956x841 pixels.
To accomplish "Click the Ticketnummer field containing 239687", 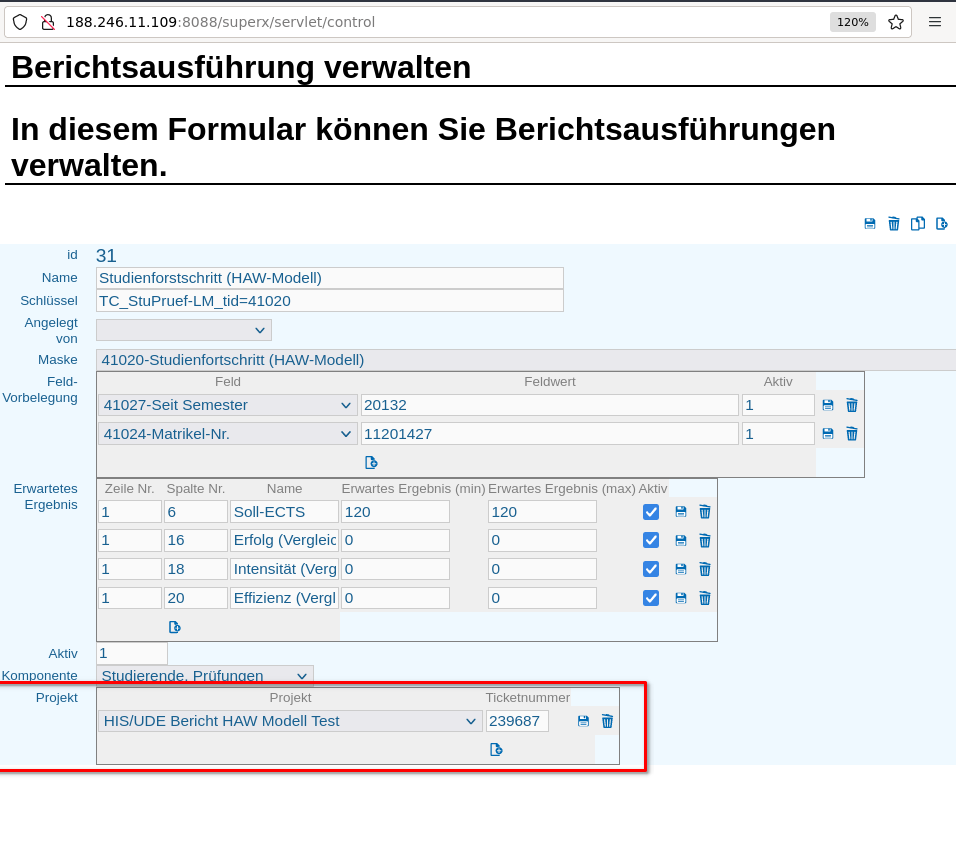I will coord(517,721).
